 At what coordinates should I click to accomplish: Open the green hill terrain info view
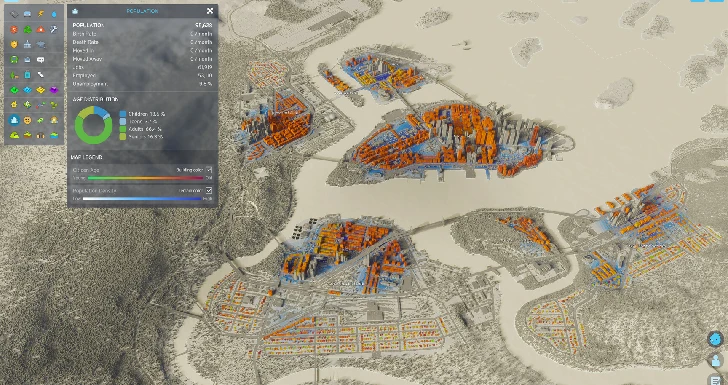click(x=14, y=135)
